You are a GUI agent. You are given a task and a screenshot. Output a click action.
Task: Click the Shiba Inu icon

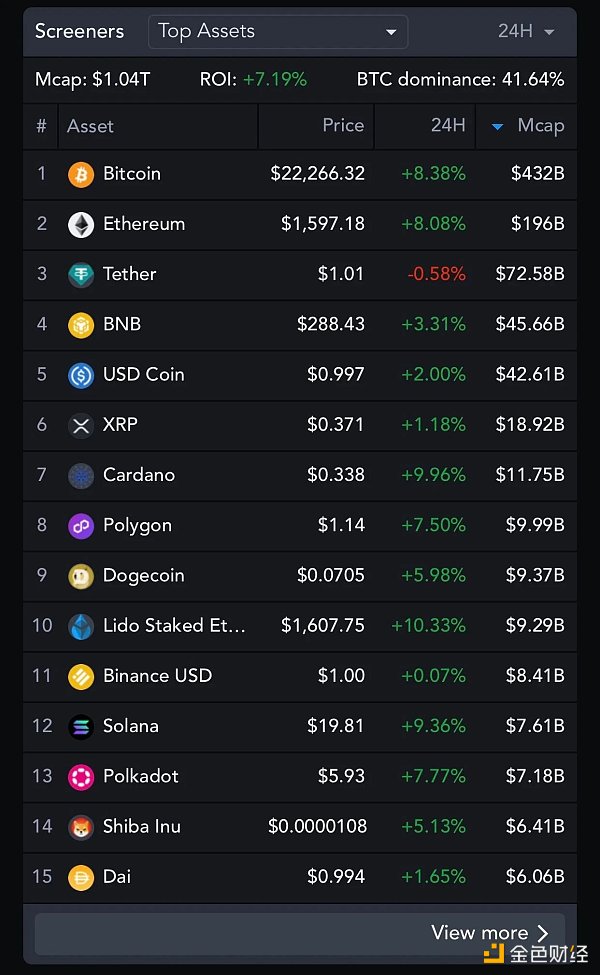coord(80,827)
